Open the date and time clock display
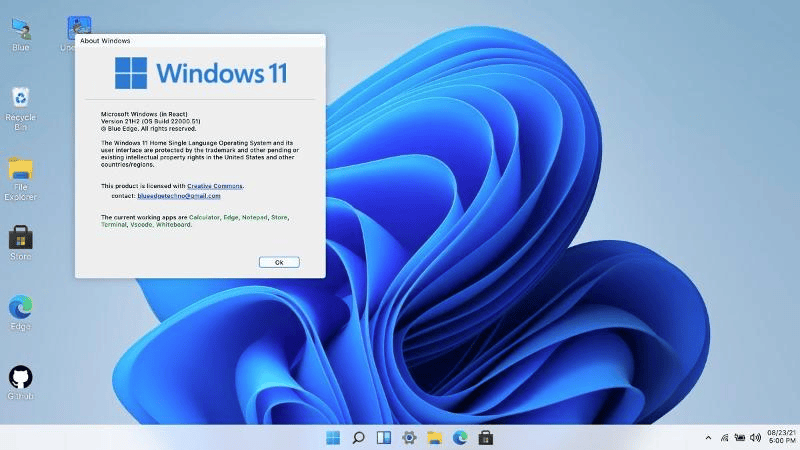 [780, 438]
